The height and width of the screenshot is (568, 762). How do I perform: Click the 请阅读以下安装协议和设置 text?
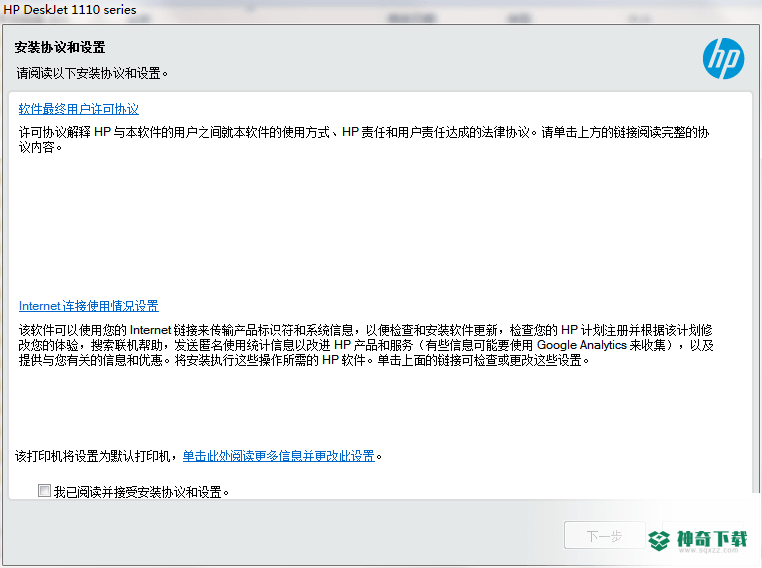[x=92, y=73]
